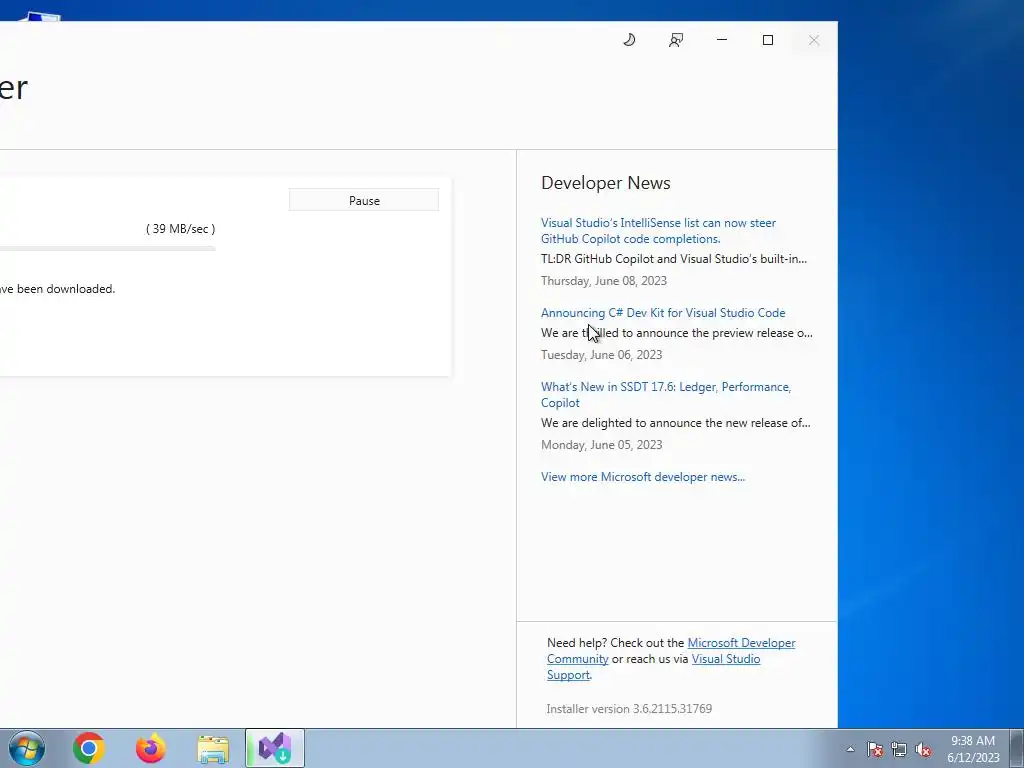The image size is (1024, 768).
Task: View more Microsoft developer news
Action: coord(643,477)
